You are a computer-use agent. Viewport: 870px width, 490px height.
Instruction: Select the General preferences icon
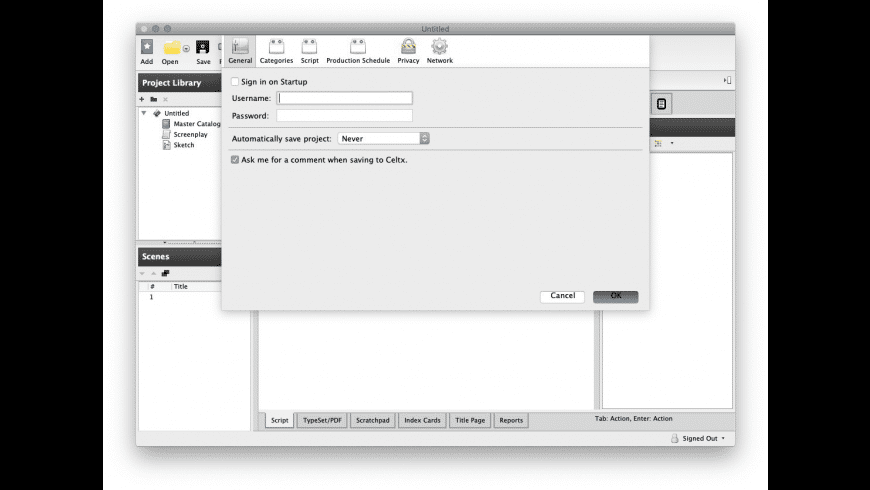(x=240, y=47)
